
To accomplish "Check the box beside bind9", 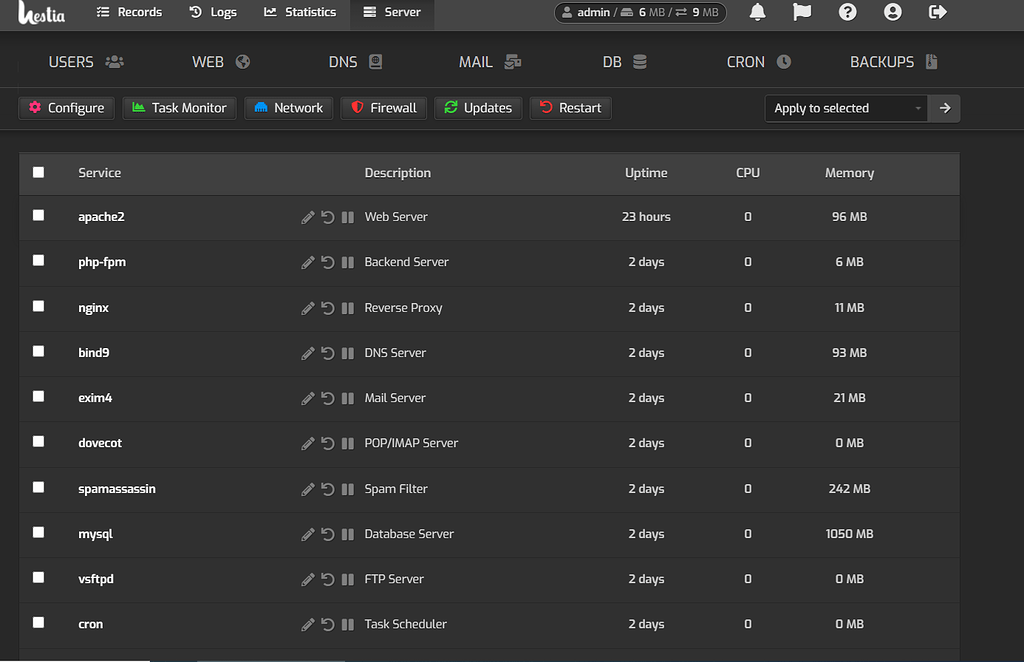I will click(x=39, y=351).
